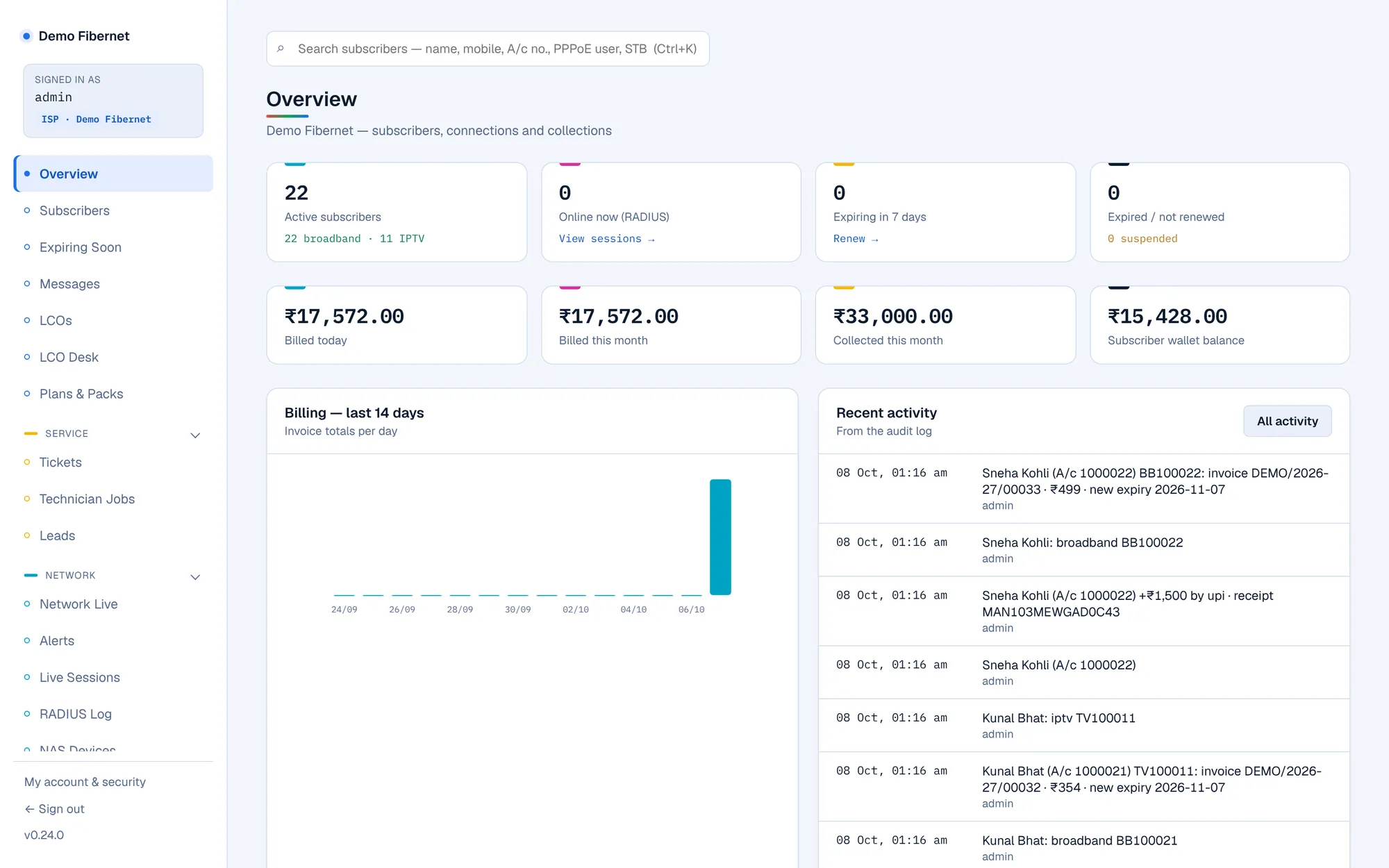Open the Leads page

click(x=113, y=535)
